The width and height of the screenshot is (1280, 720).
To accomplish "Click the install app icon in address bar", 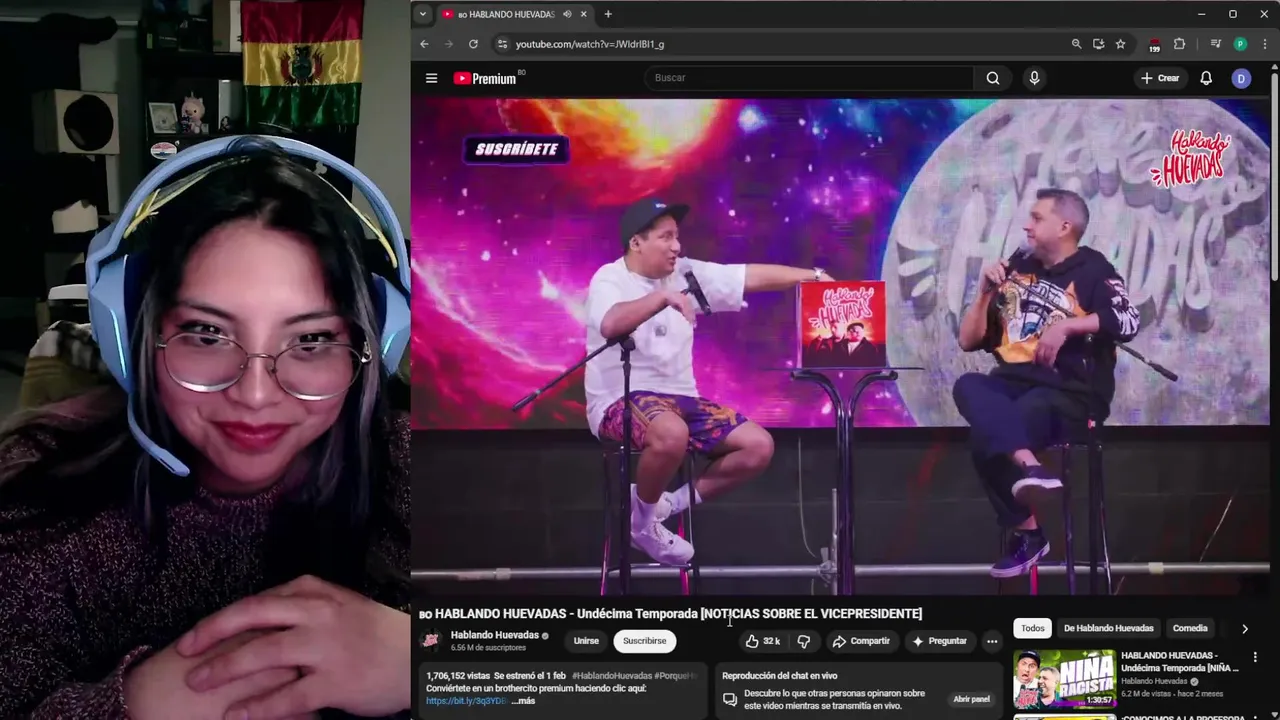I will [x=1098, y=44].
